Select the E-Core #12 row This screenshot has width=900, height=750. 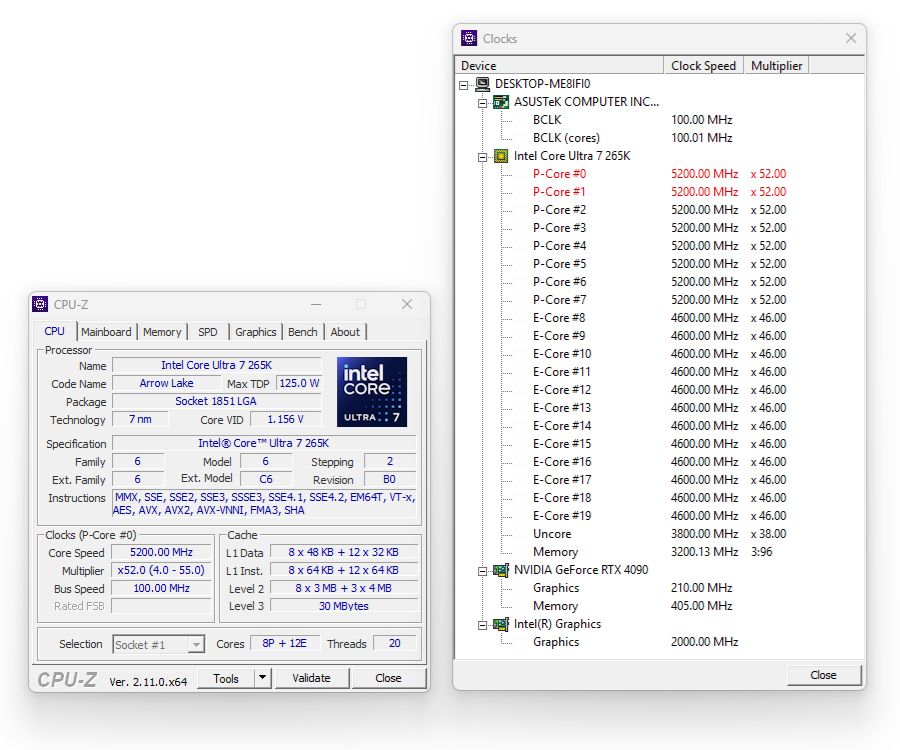[659, 390]
